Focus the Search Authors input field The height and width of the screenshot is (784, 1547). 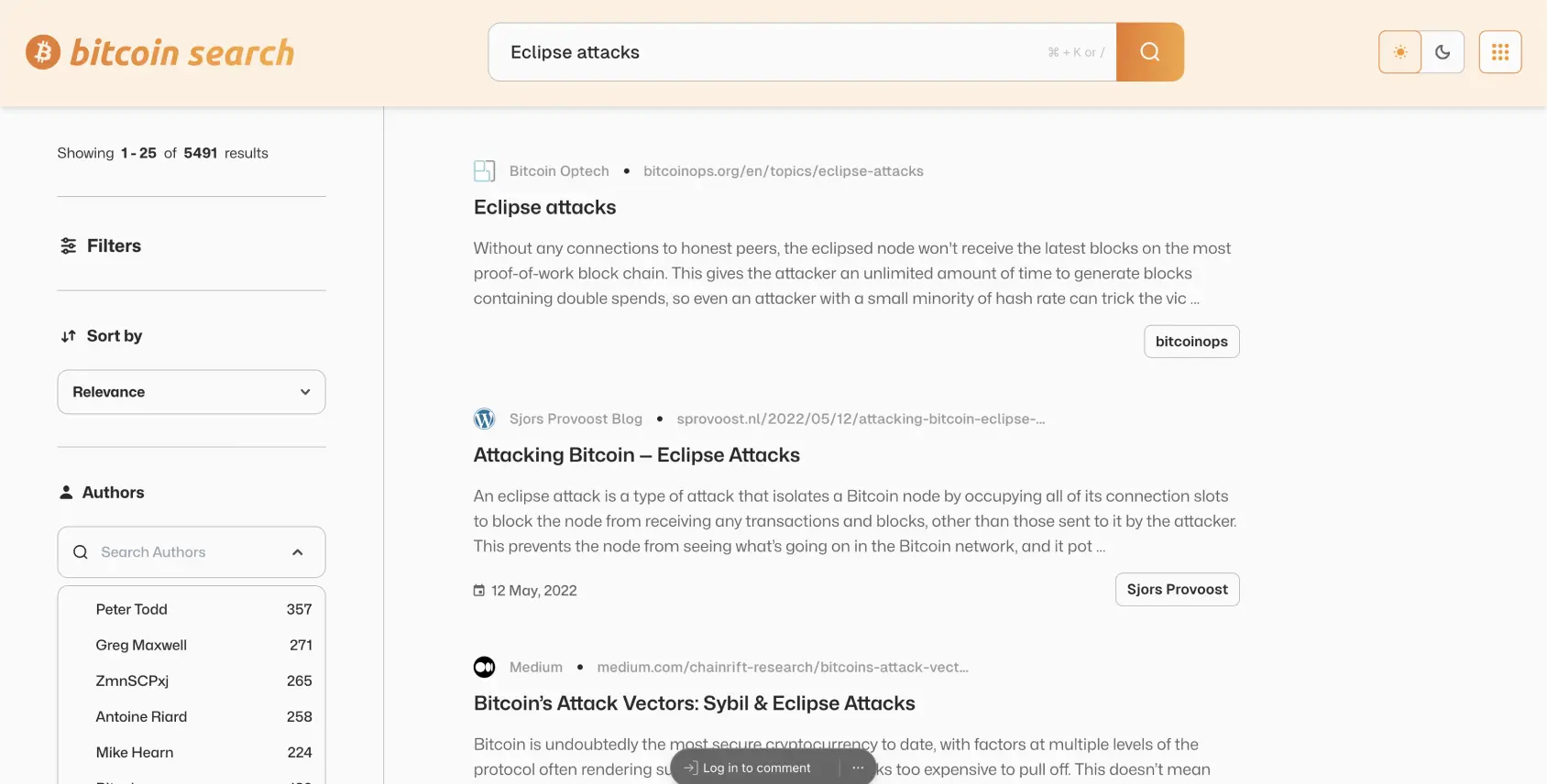pos(183,552)
